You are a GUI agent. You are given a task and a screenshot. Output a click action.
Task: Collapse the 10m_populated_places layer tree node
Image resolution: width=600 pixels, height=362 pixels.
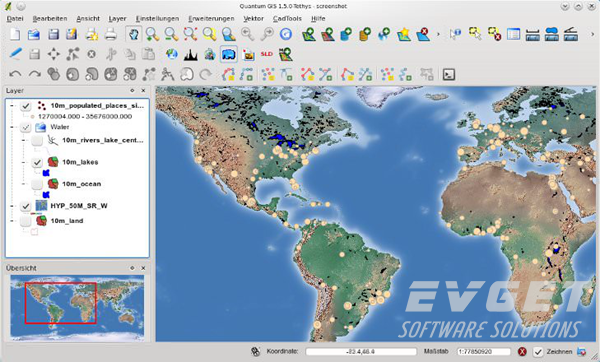[x=11, y=106]
